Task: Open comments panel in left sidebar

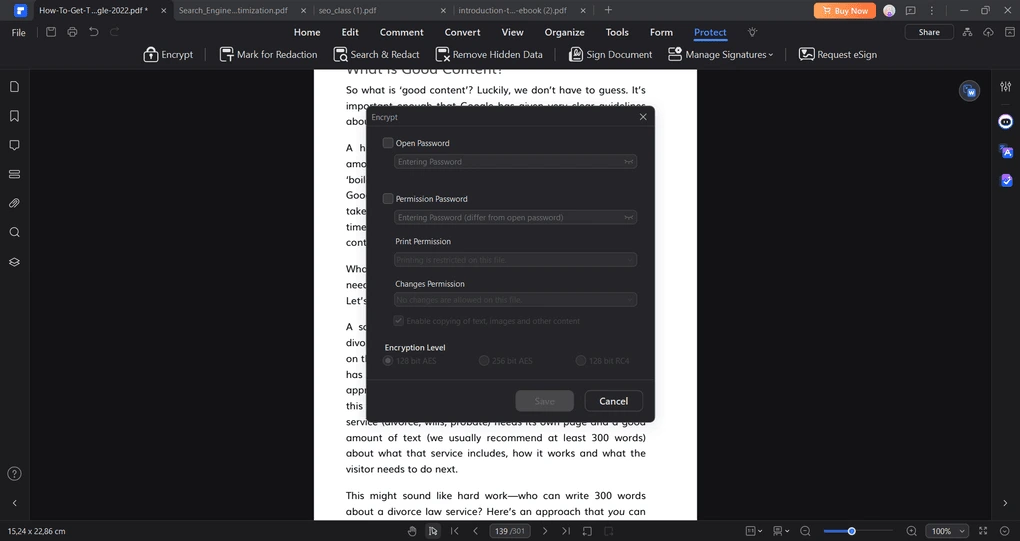Action: coord(14,145)
